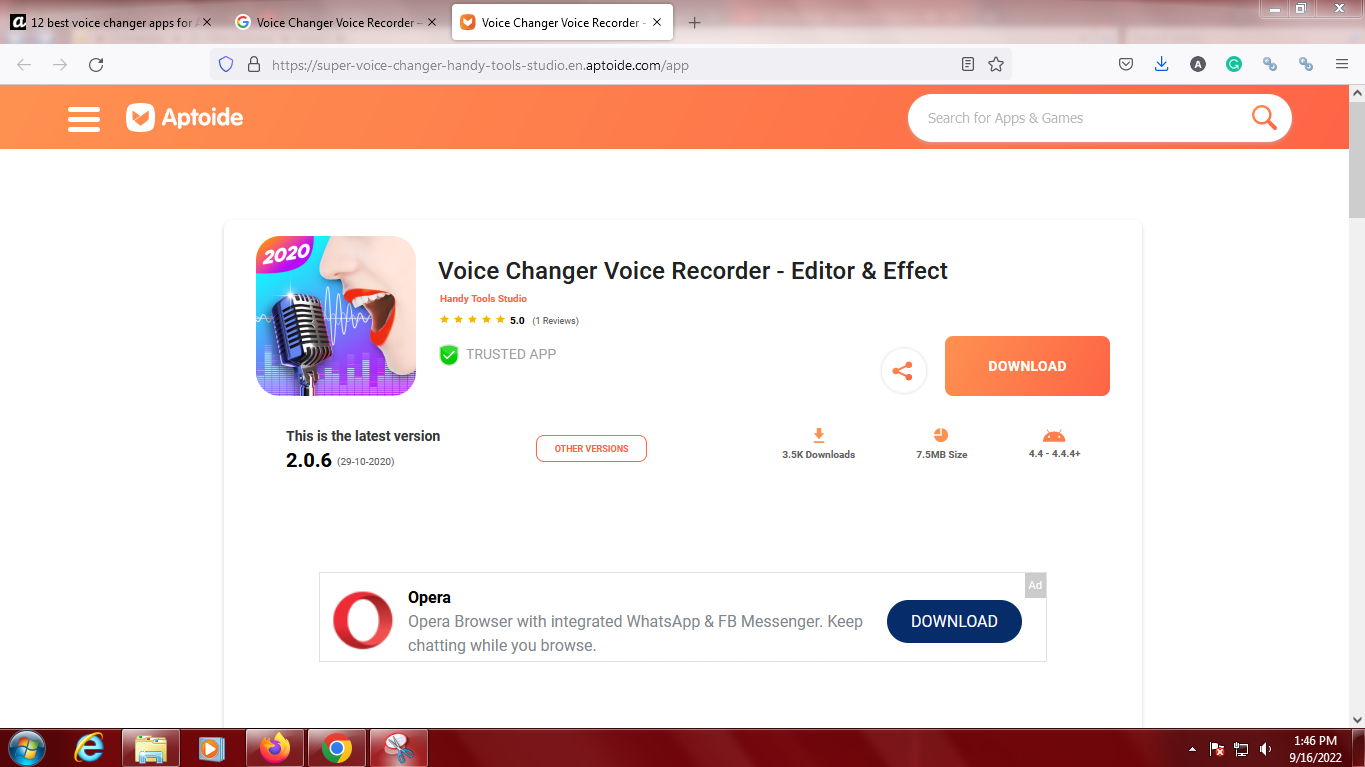Screen dimensions: 1365x767
Task: Click the version number 2.0.6
Action: [308, 460]
